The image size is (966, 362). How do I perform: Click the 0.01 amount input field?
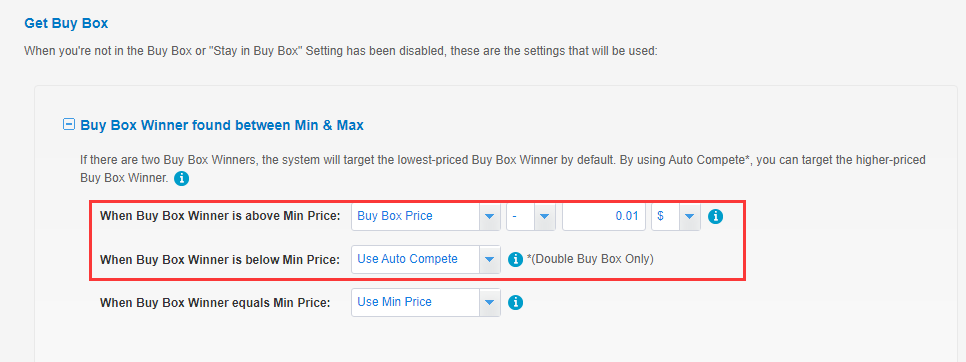point(604,217)
